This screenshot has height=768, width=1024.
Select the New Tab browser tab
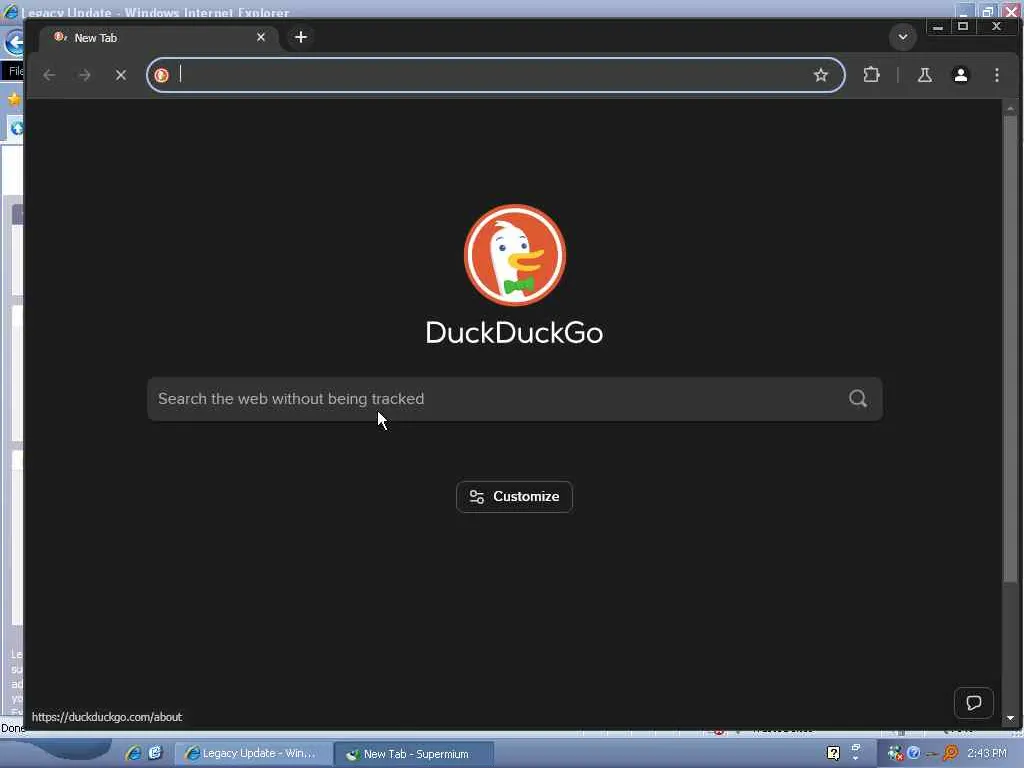[x=159, y=37]
